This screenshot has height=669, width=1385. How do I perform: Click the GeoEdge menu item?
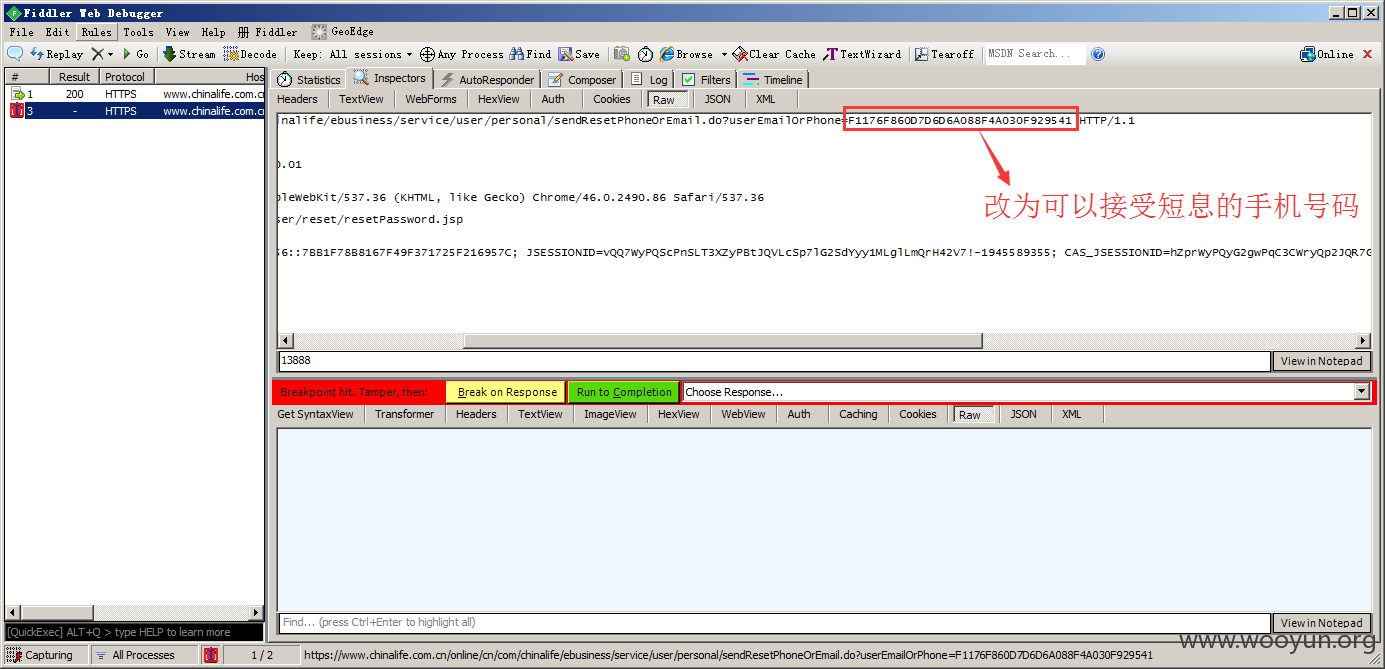click(343, 32)
